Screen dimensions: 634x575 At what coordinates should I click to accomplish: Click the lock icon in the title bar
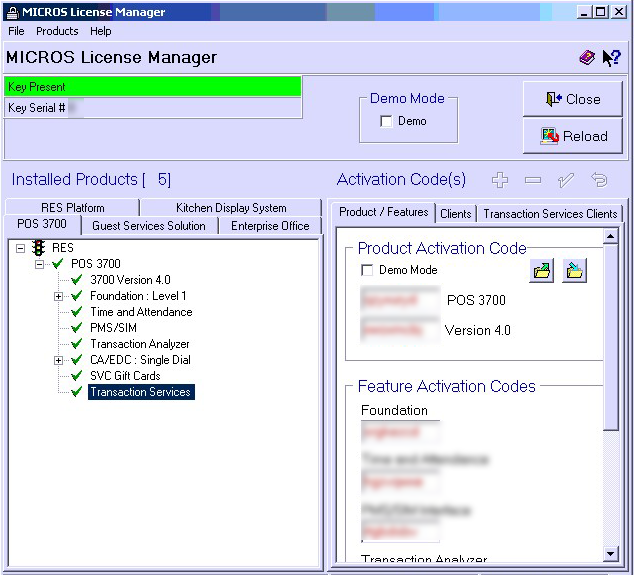coord(13,12)
